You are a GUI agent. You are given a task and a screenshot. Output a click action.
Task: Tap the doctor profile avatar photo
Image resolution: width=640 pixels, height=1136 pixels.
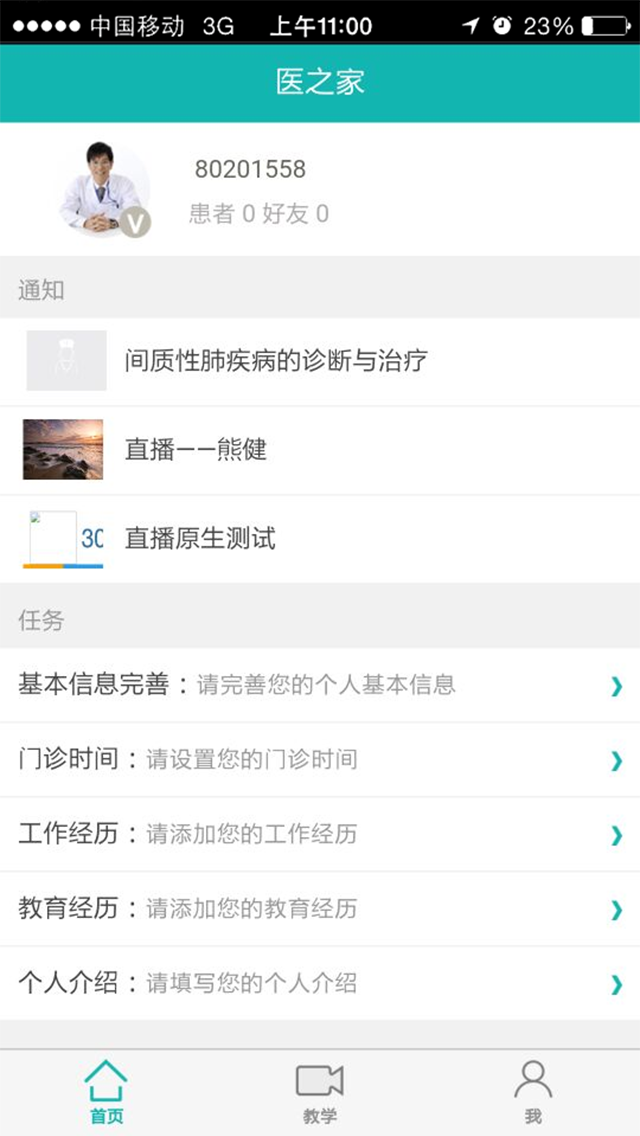[102, 188]
